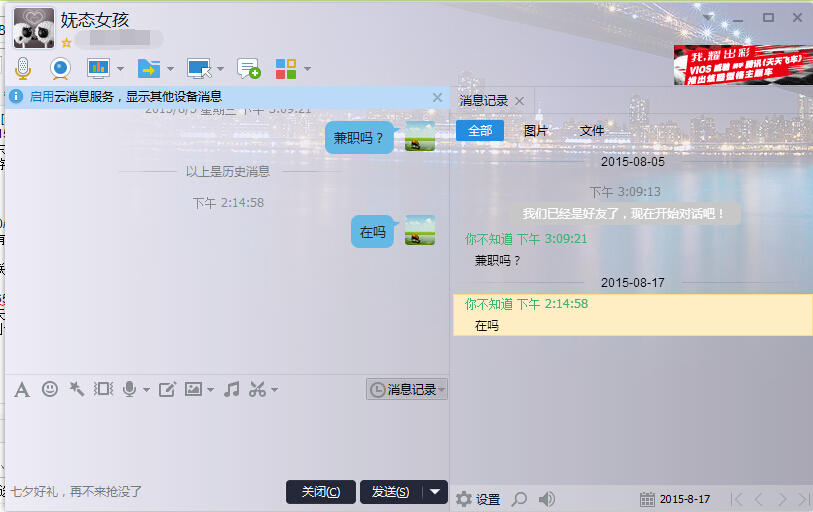Expand the send button options arrow

(x=434, y=491)
